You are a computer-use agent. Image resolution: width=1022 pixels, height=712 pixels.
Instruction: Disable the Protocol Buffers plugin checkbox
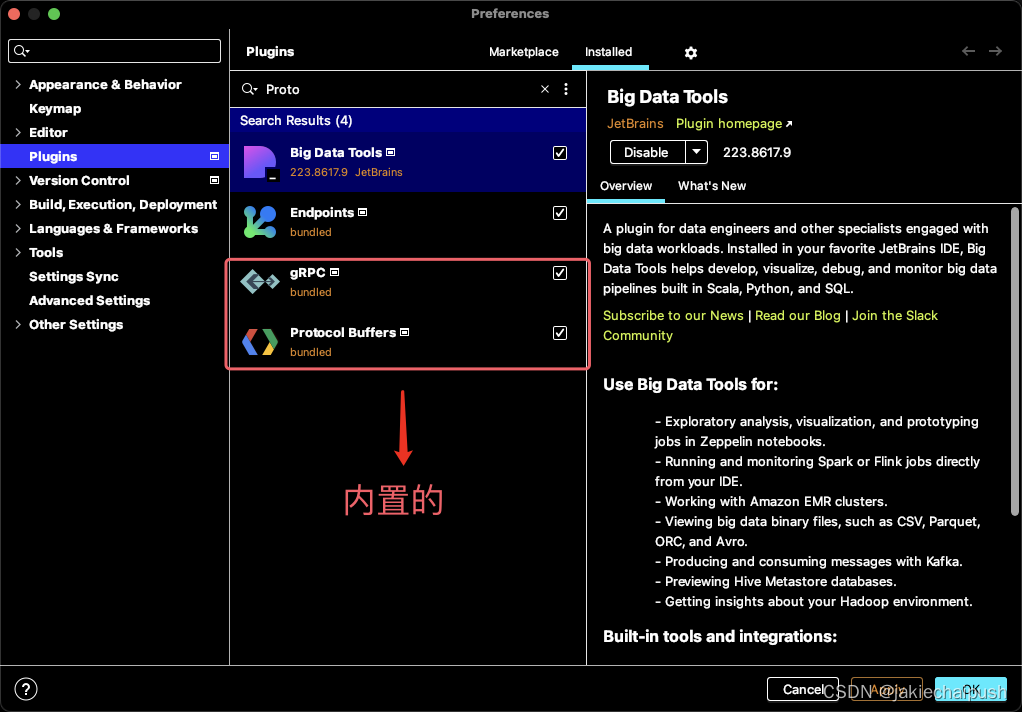tap(560, 333)
